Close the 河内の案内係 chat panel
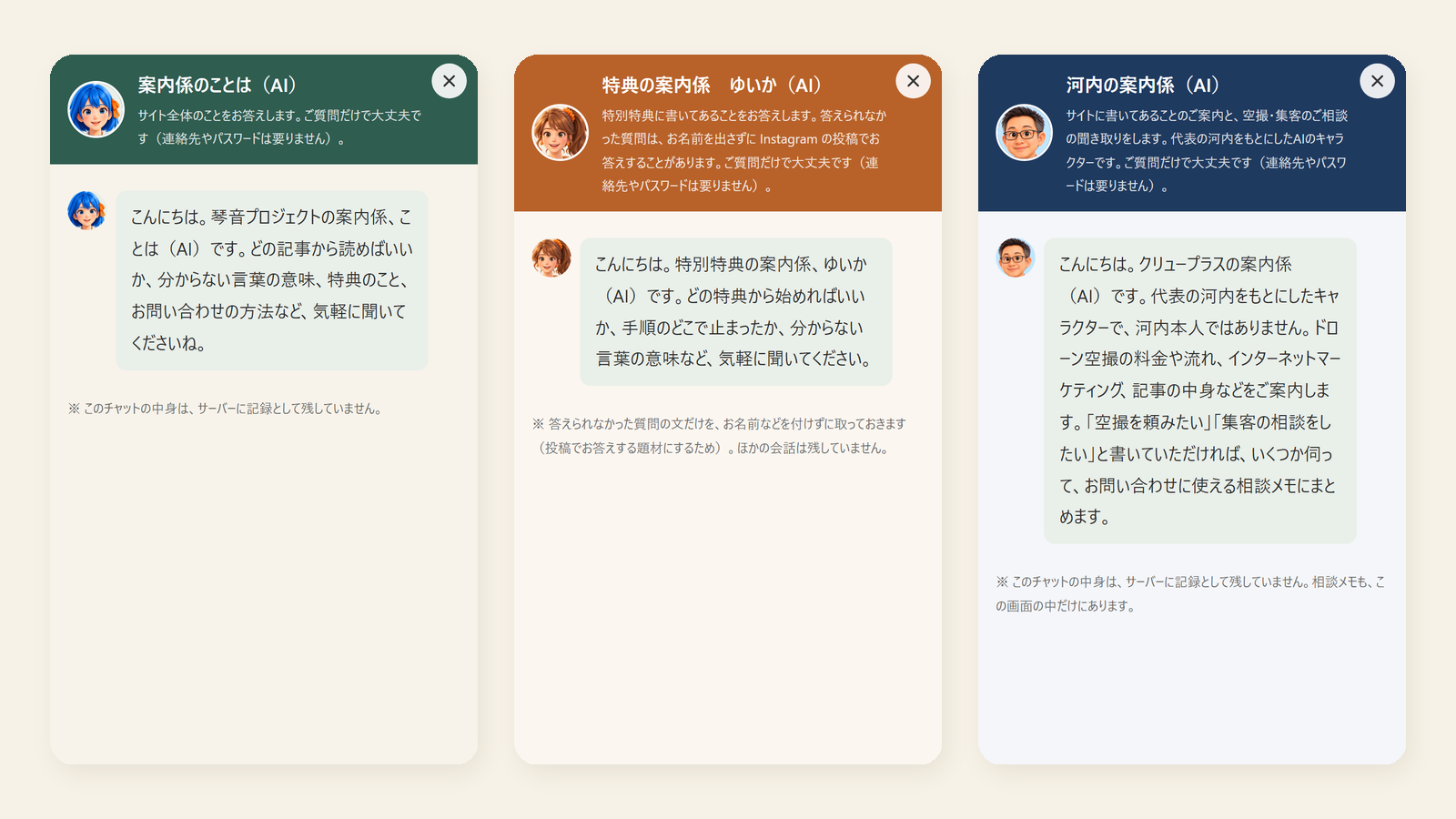 pos(1377,81)
